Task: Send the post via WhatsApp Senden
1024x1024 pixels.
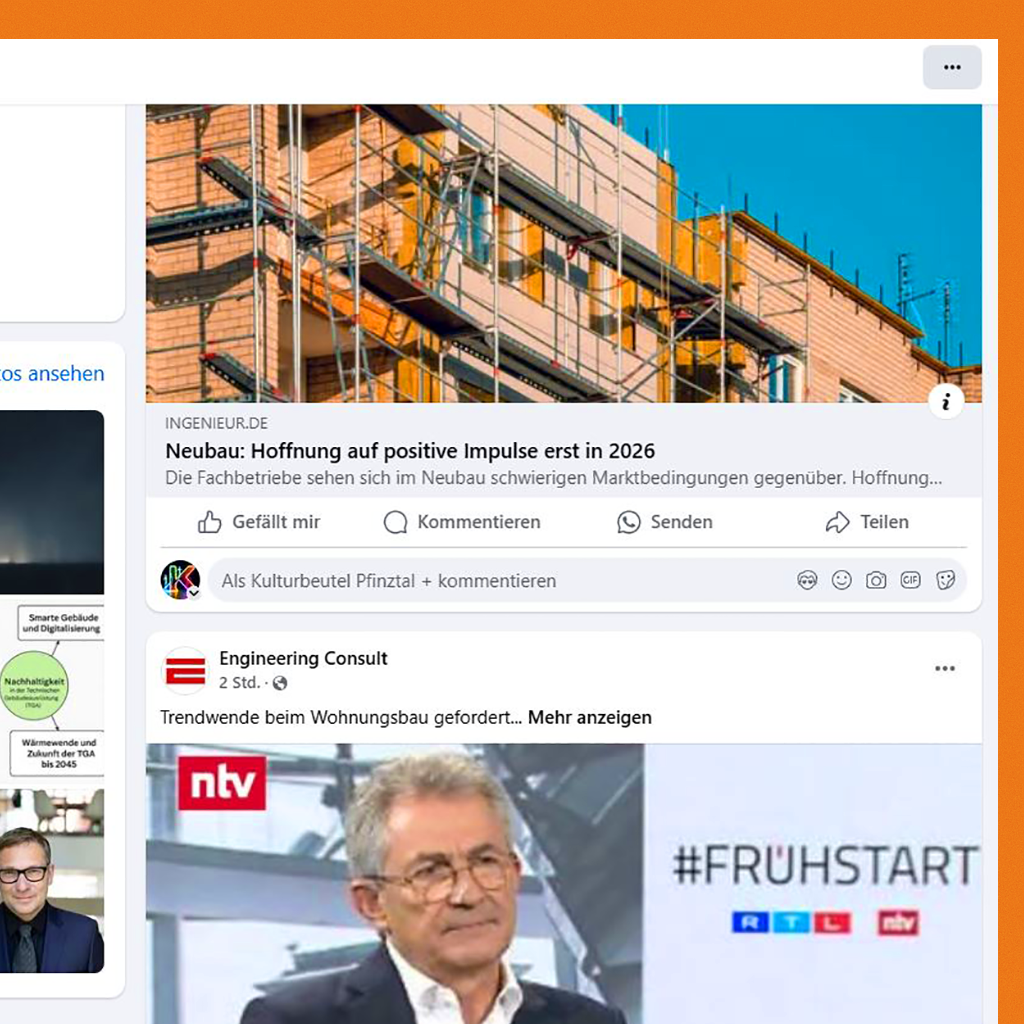Action: (x=665, y=522)
